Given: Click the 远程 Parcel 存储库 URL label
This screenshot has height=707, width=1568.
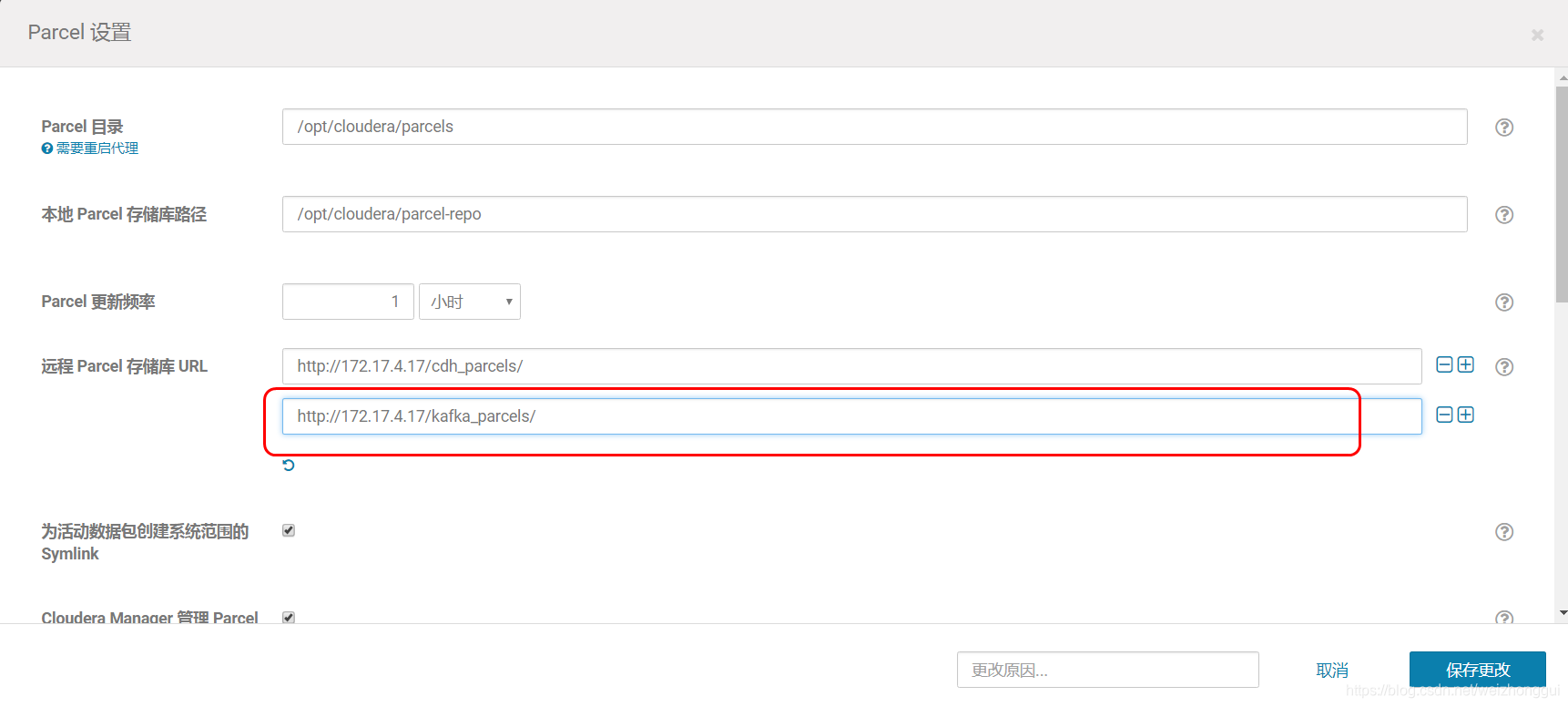Looking at the screenshot, I should coord(125,366).
